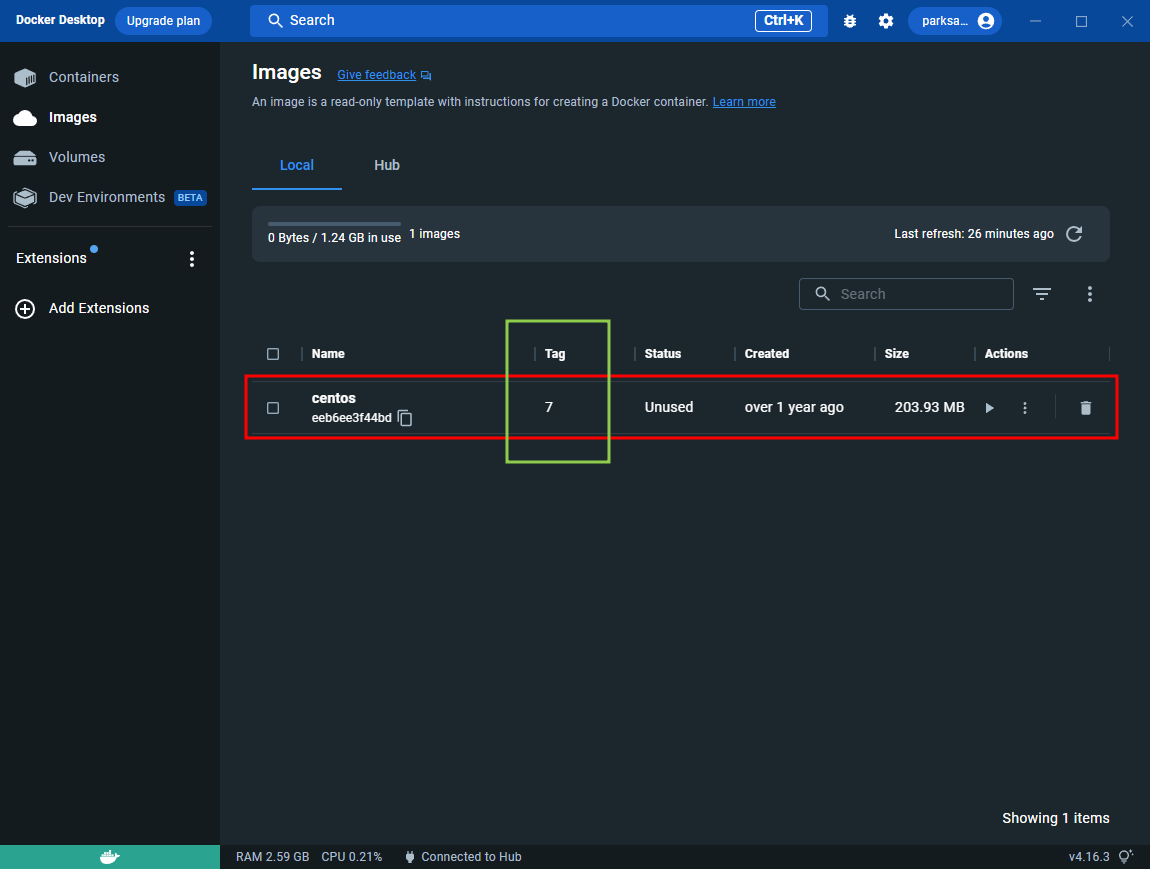This screenshot has width=1150, height=869.
Task: Click the Upgrade plan button
Action: (x=163, y=21)
